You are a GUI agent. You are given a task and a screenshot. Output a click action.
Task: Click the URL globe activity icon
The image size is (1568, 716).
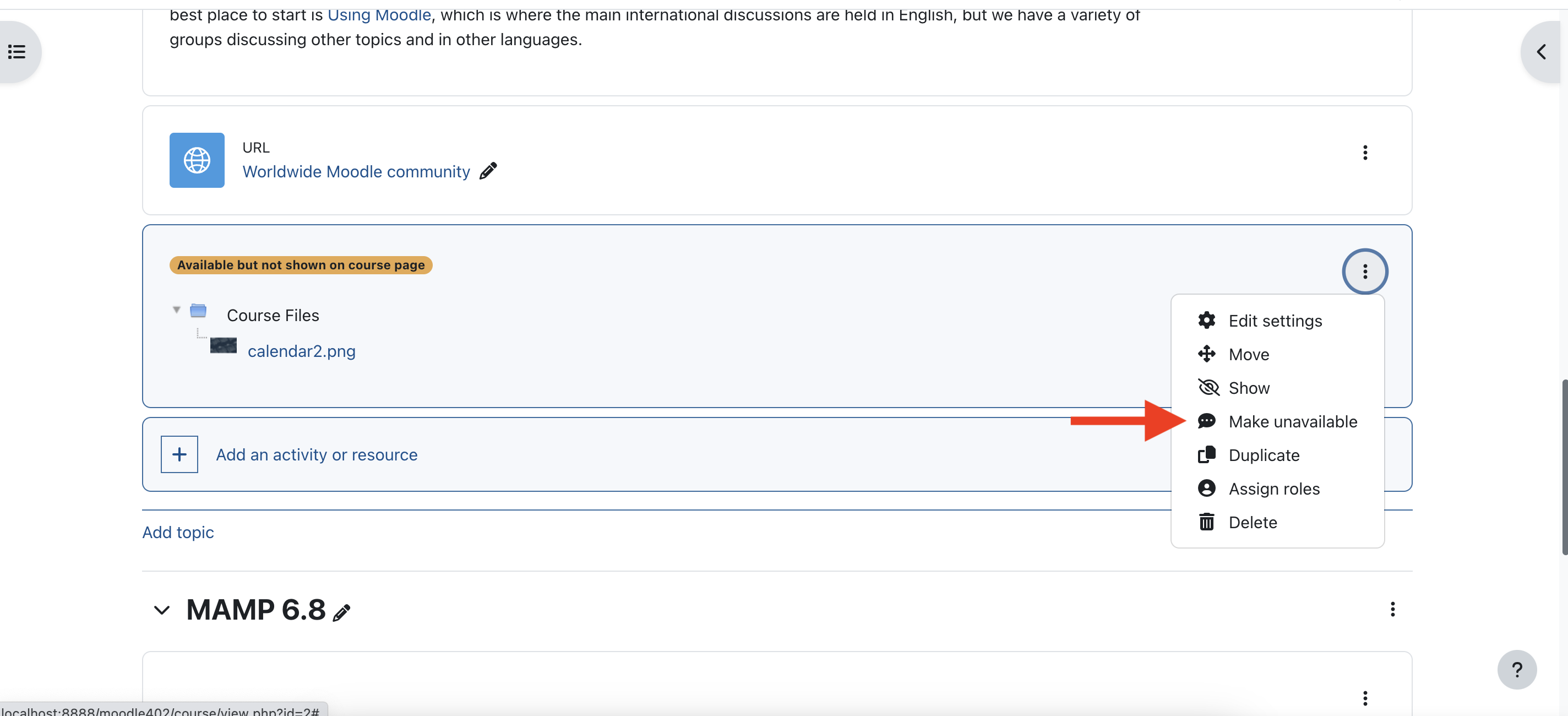[197, 160]
